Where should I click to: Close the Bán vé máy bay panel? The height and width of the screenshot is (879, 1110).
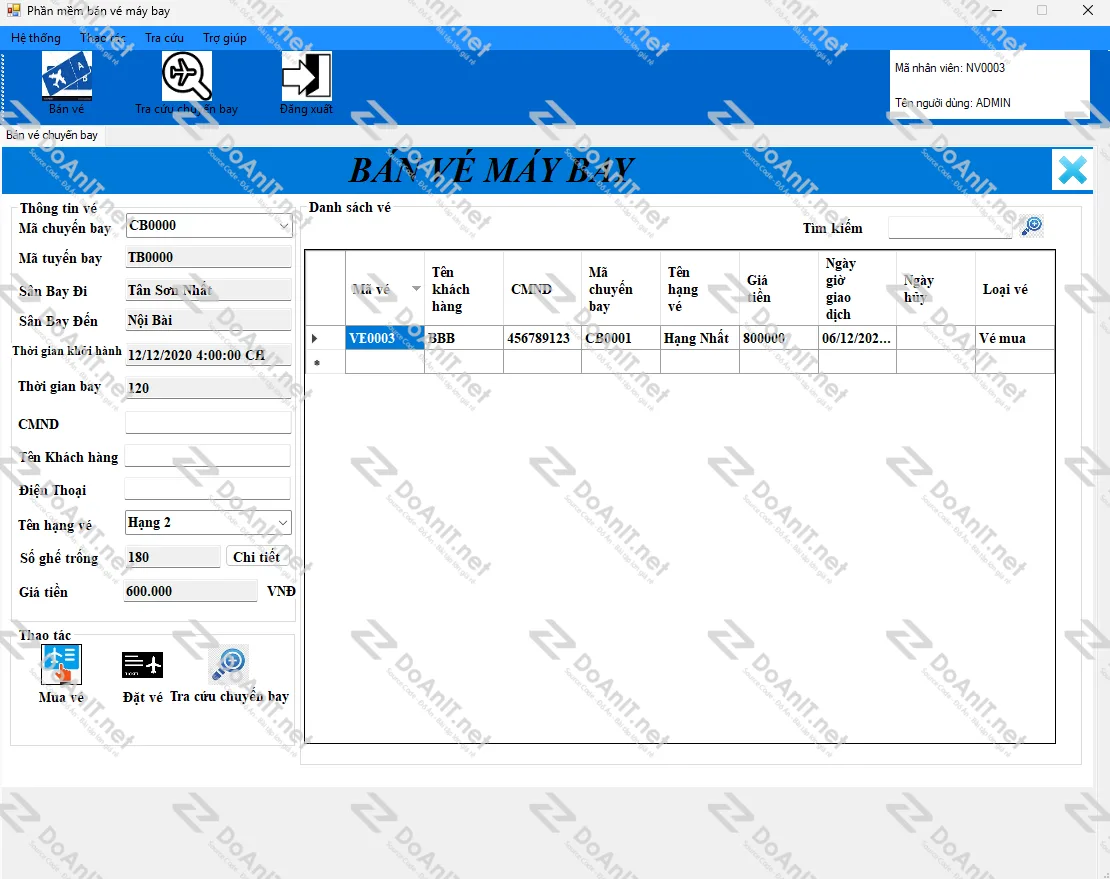coord(1072,169)
